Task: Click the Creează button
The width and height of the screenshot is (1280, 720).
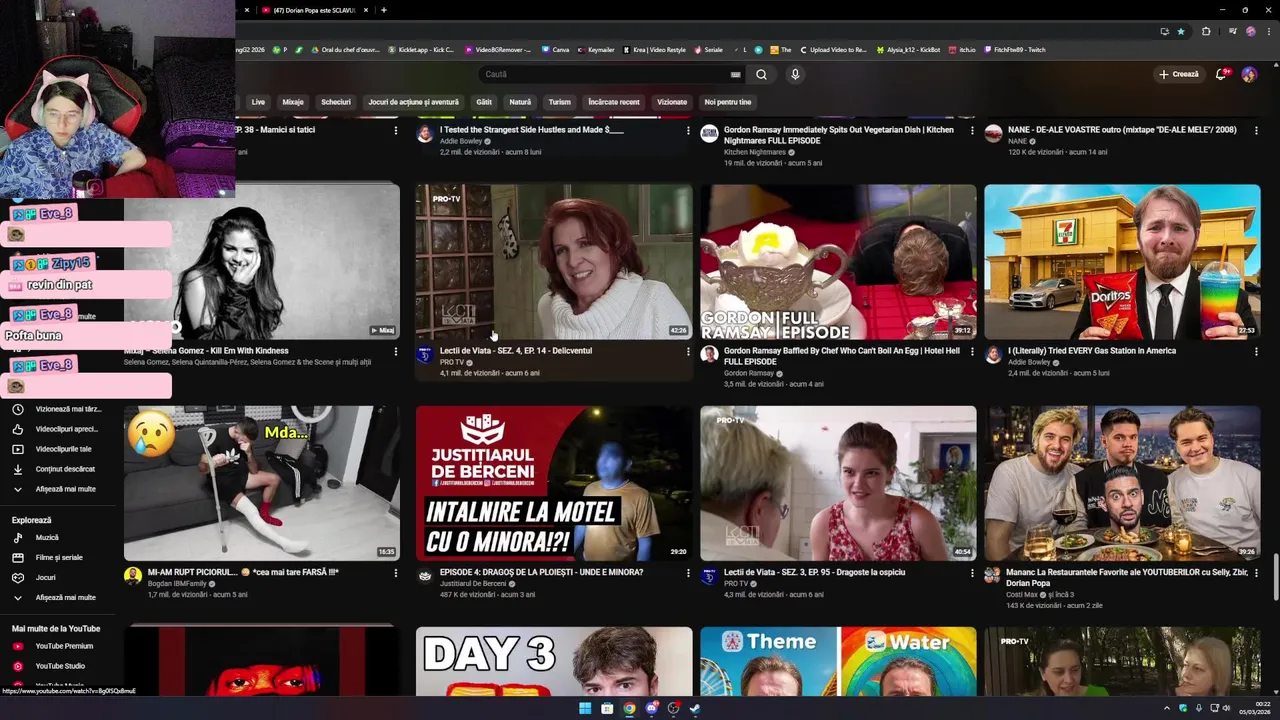Action: click(1179, 74)
